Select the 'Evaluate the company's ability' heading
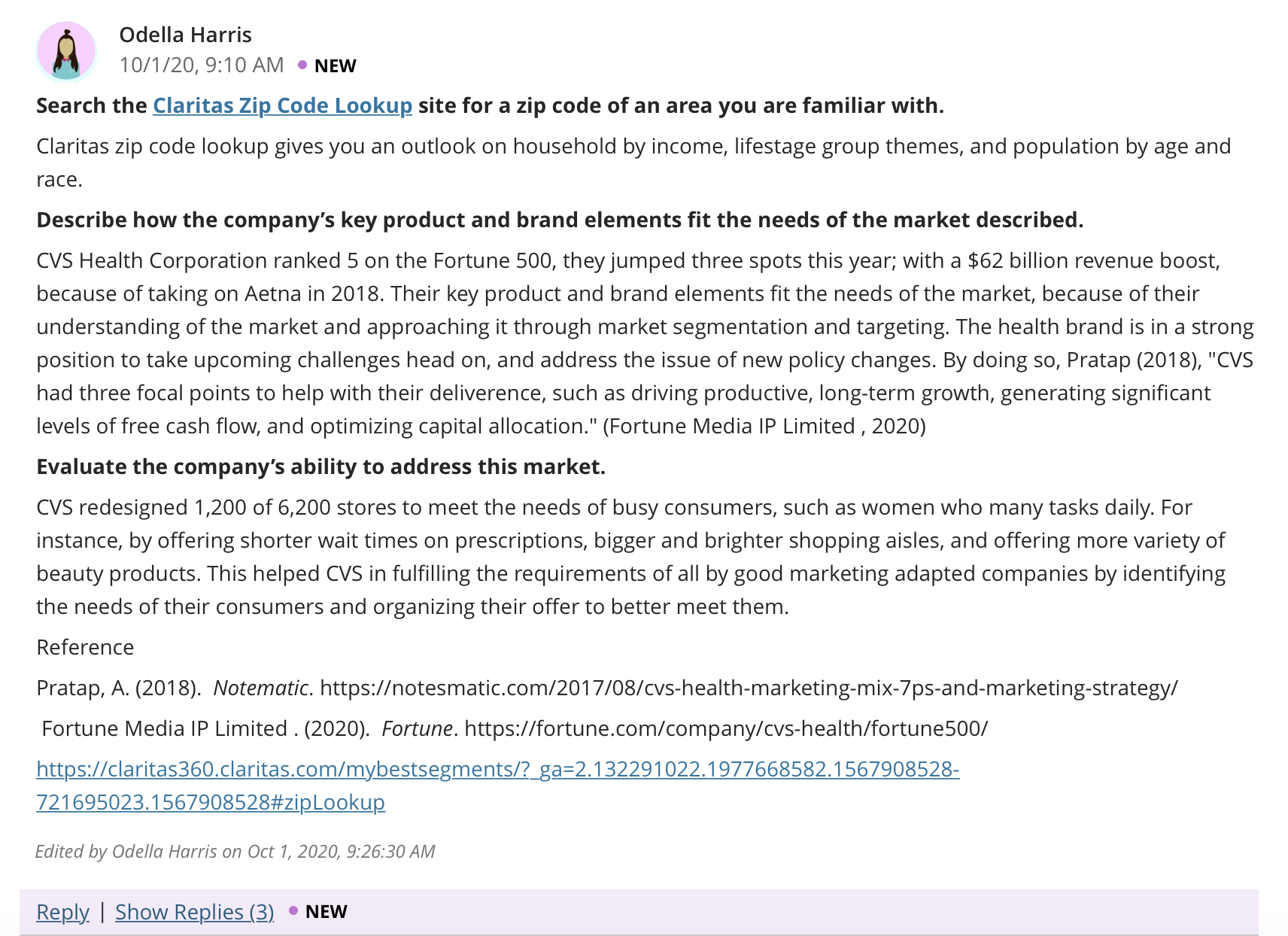The width and height of the screenshot is (1288, 936). click(x=321, y=467)
